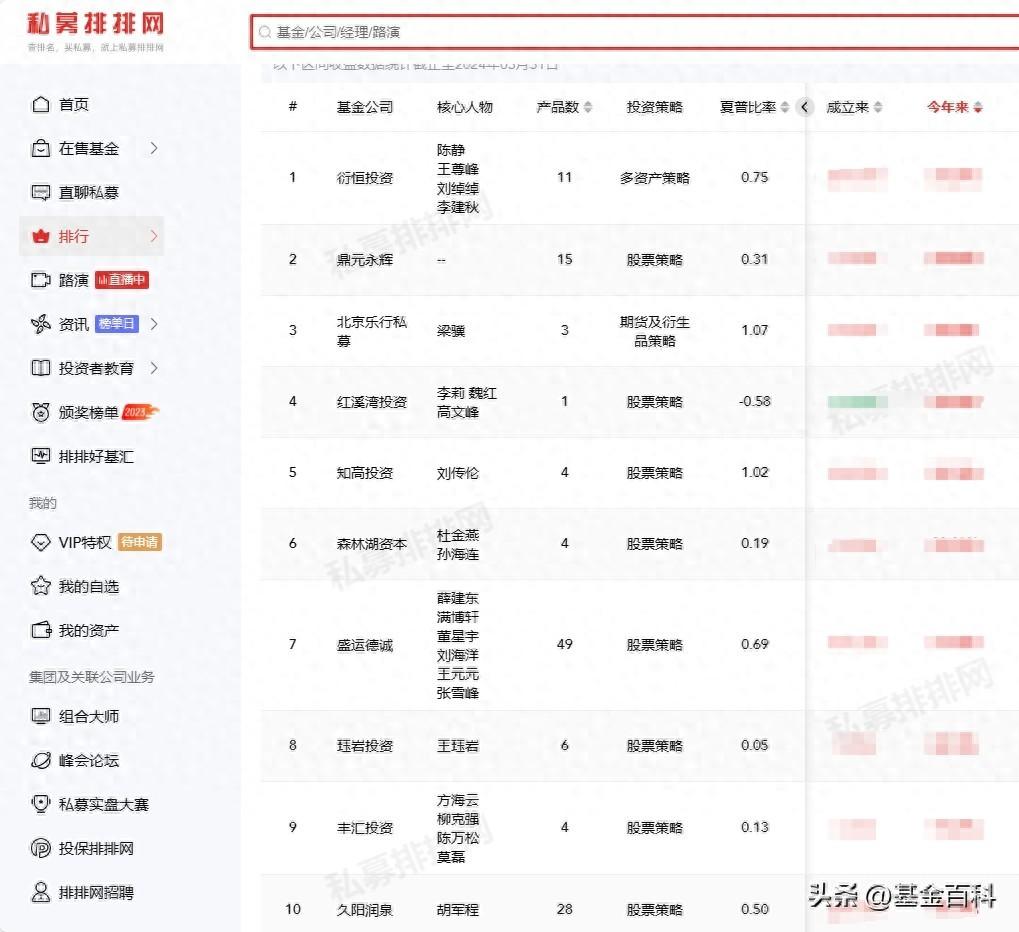Click the 直播中 live badge
Screen dimensions: 1019x932
click(122, 280)
